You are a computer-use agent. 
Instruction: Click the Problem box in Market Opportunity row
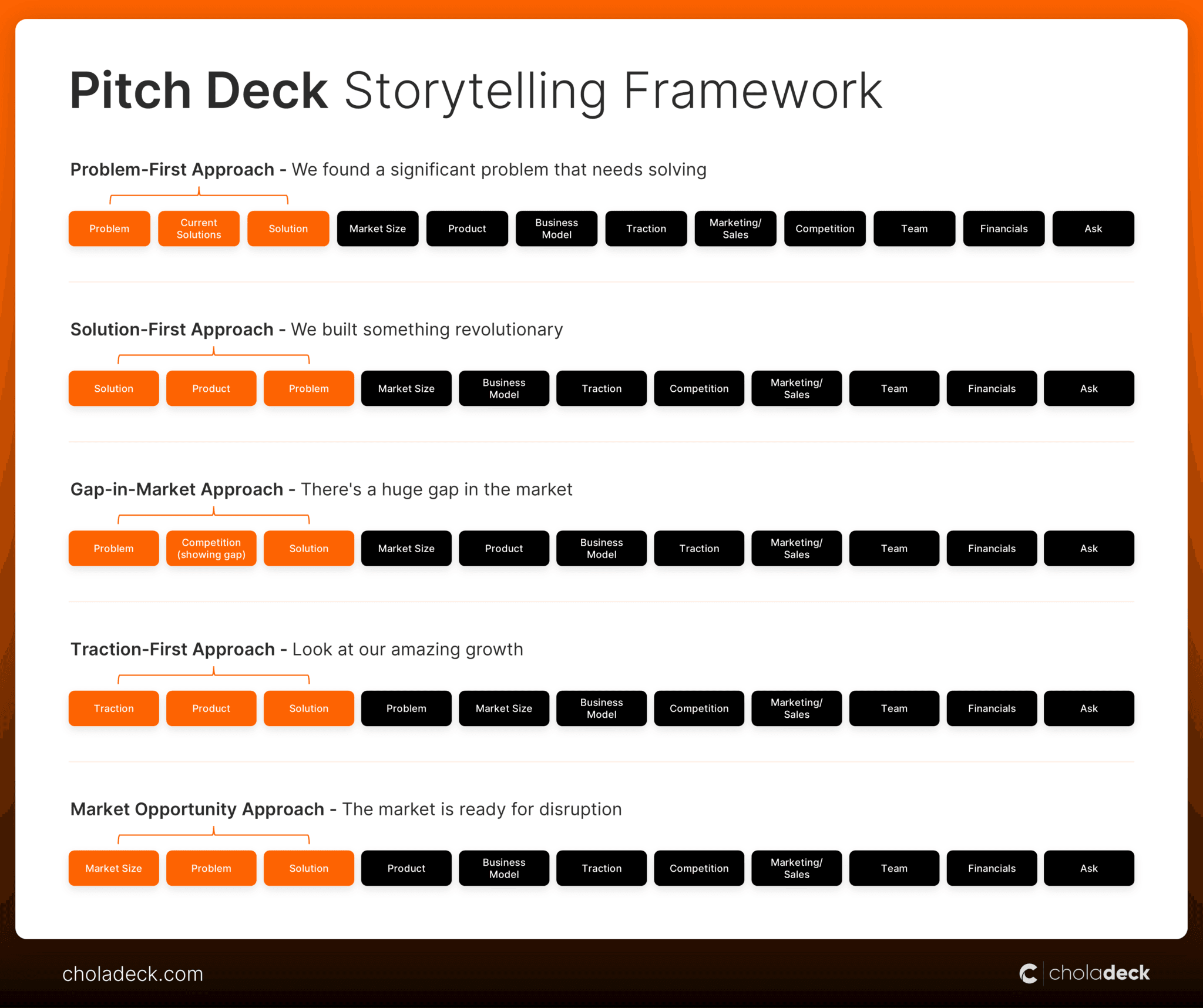click(211, 868)
